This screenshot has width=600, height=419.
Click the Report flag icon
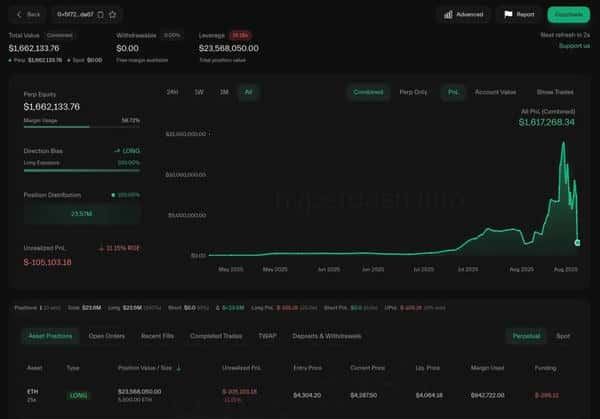[508, 15]
